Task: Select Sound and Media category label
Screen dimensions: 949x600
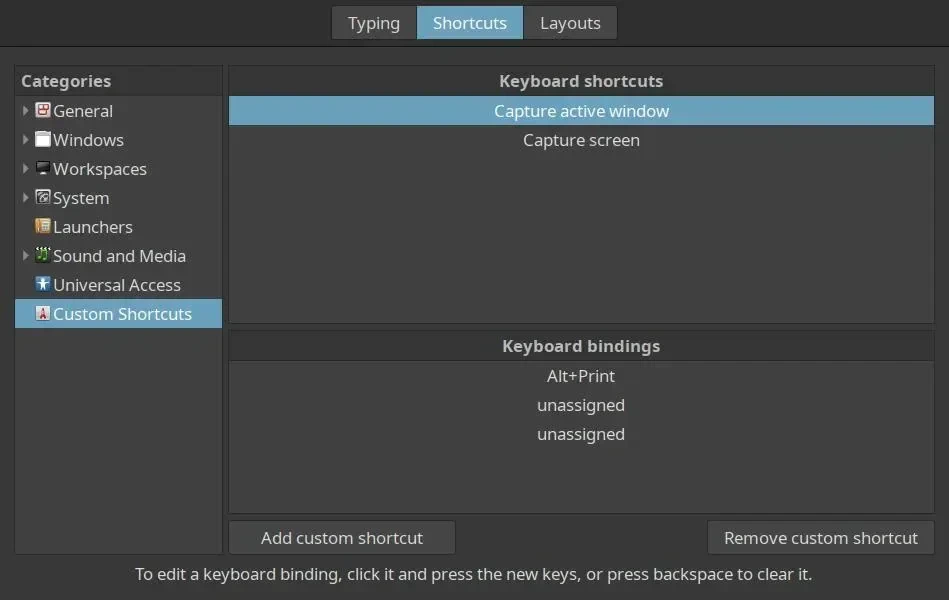Action: point(119,256)
